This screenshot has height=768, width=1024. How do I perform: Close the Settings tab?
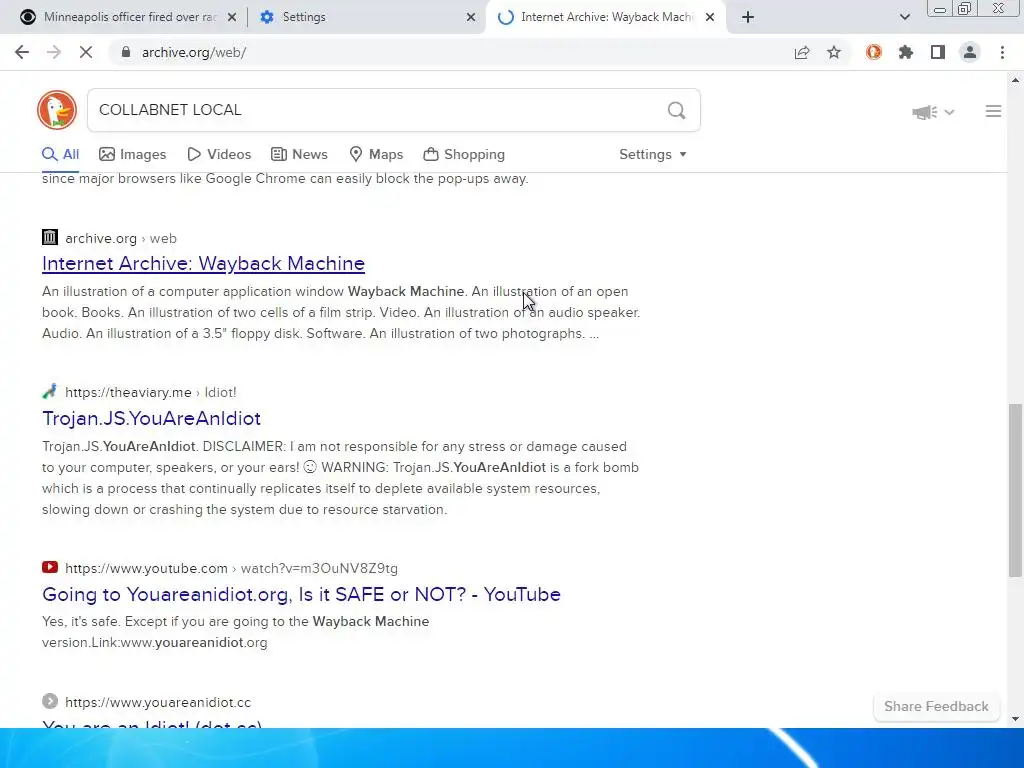point(471,17)
